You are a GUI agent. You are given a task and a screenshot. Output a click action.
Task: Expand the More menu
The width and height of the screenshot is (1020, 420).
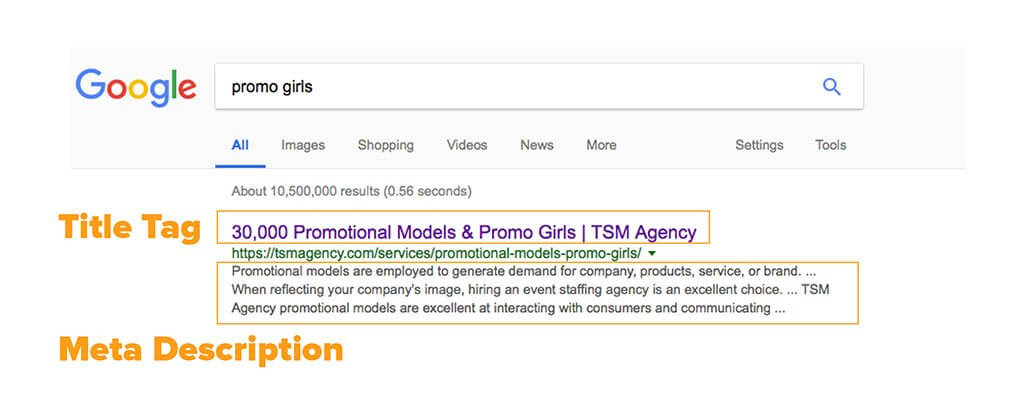click(601, 145)
